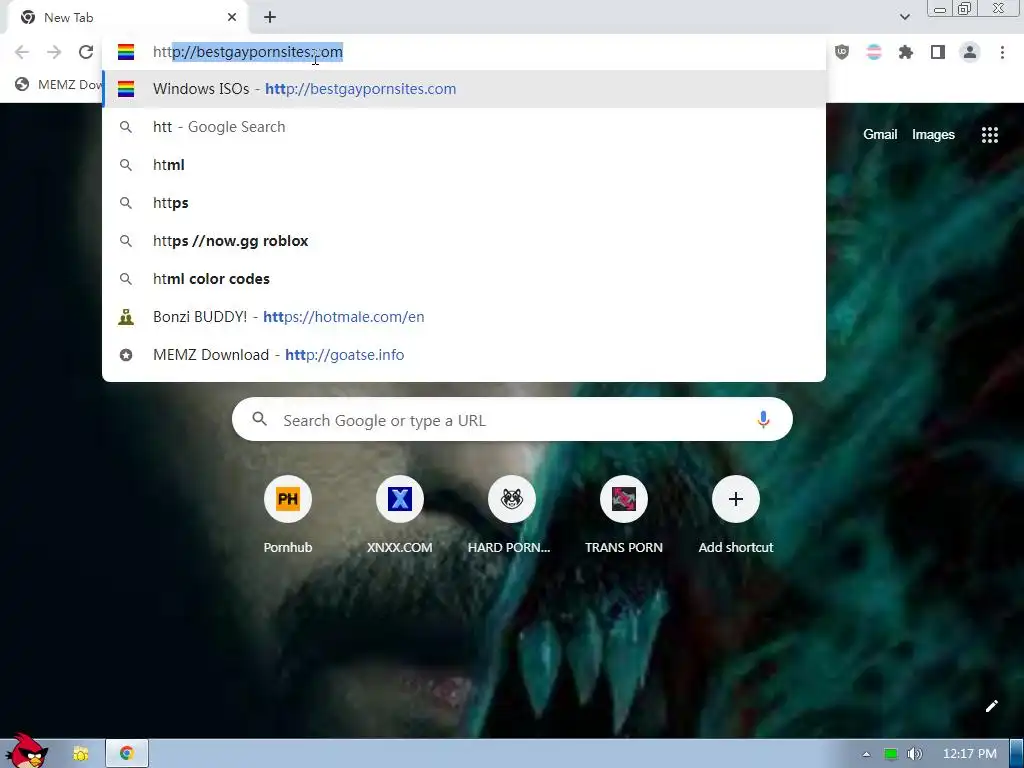Choose the 'html' search suggestion

click(x=464, y=165)
